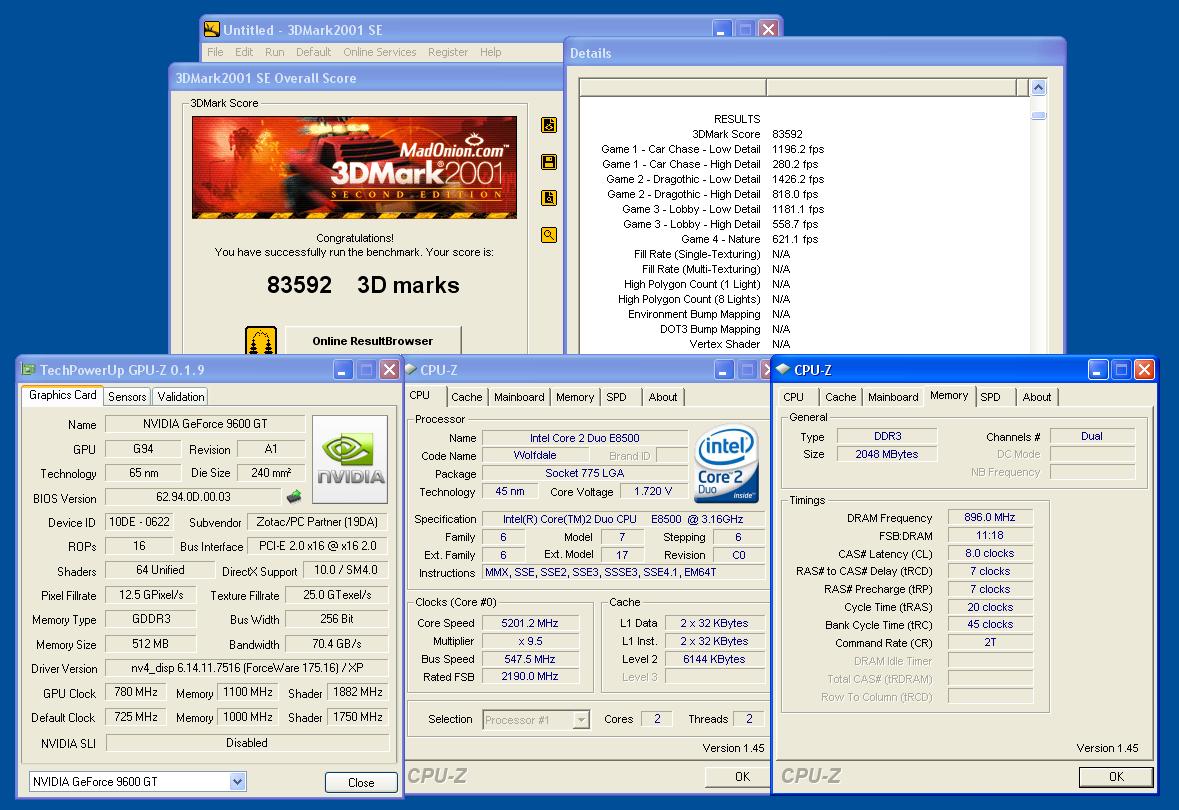
Task: Click the Close button in GPU-Z
Action: 361,782
